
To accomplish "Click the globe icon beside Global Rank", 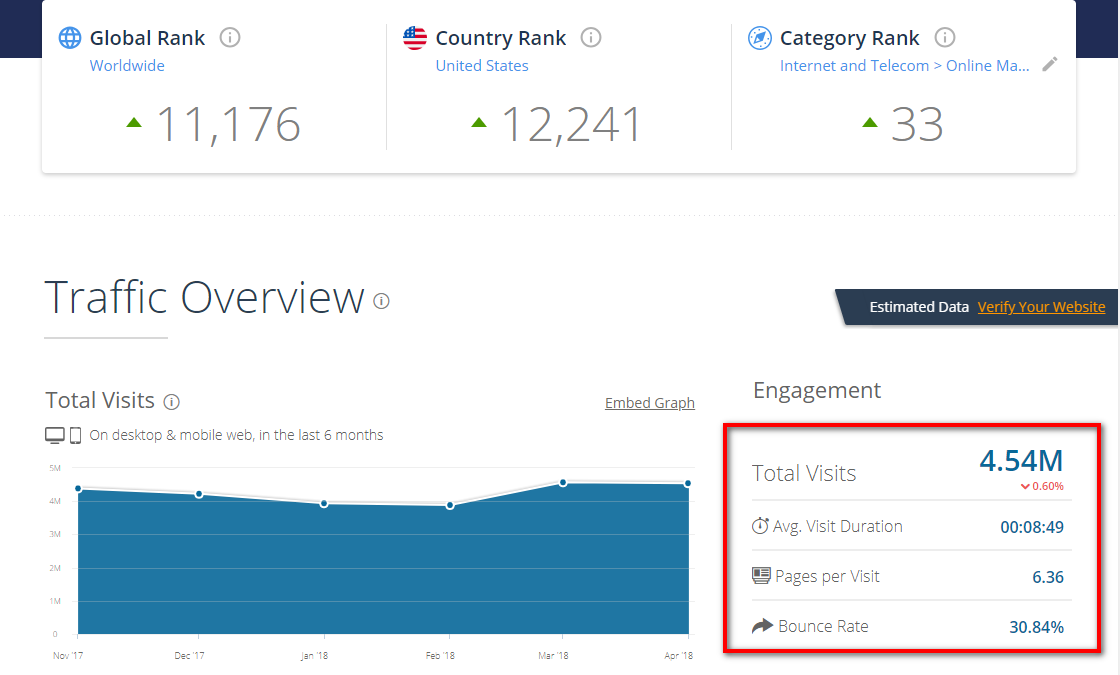I will (x=70, y=38).
